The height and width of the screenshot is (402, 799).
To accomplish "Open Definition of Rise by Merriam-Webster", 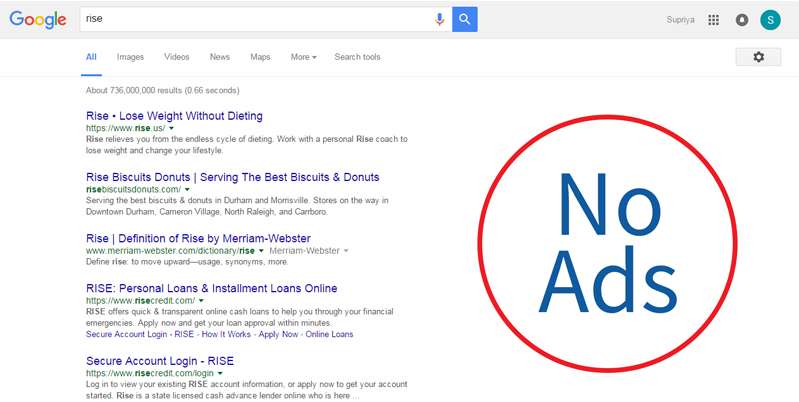I will tap(198, 238).
